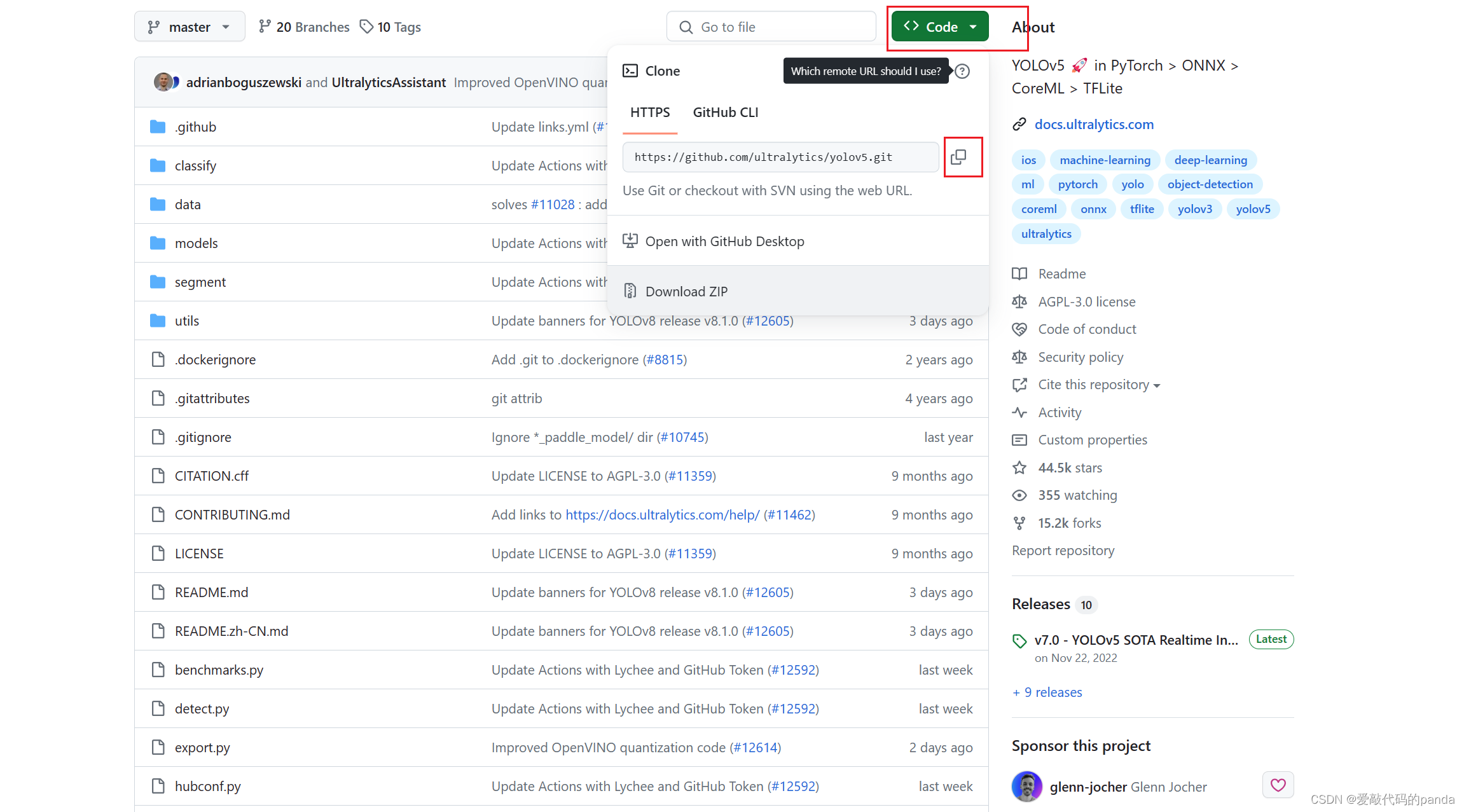Click the Go to file search field
This screenshot has height=812, width=1464.
[771, 27]
